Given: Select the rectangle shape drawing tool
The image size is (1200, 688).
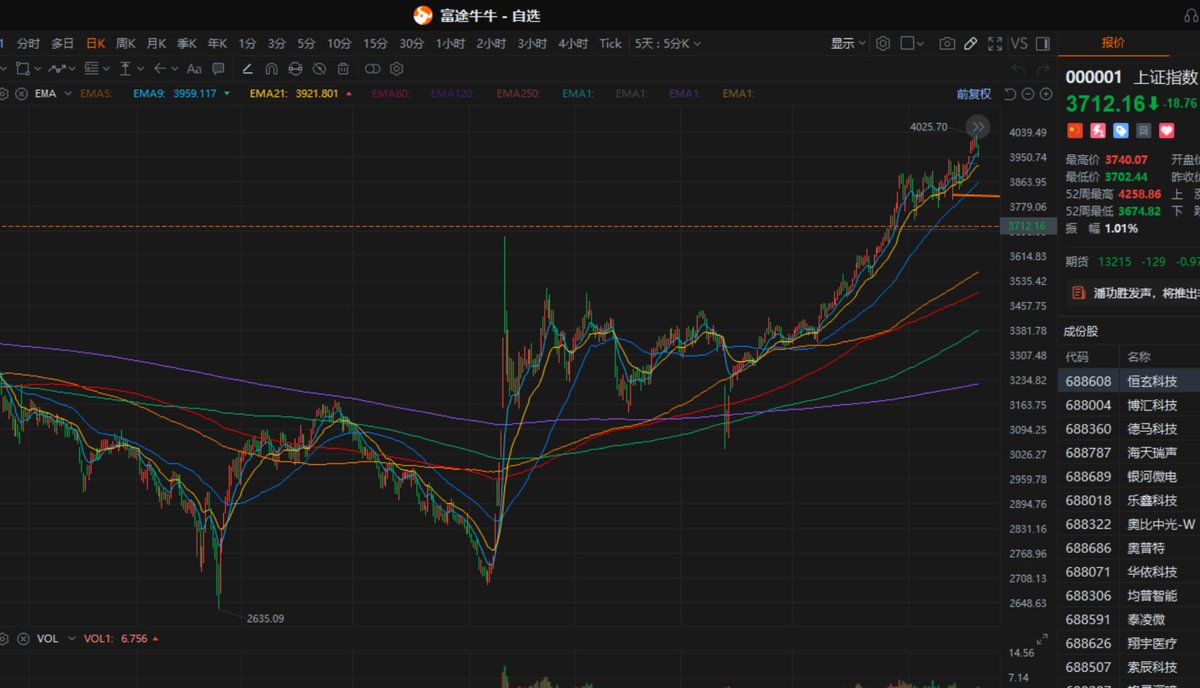Looking at the screenshot, I should click(22, 68).
